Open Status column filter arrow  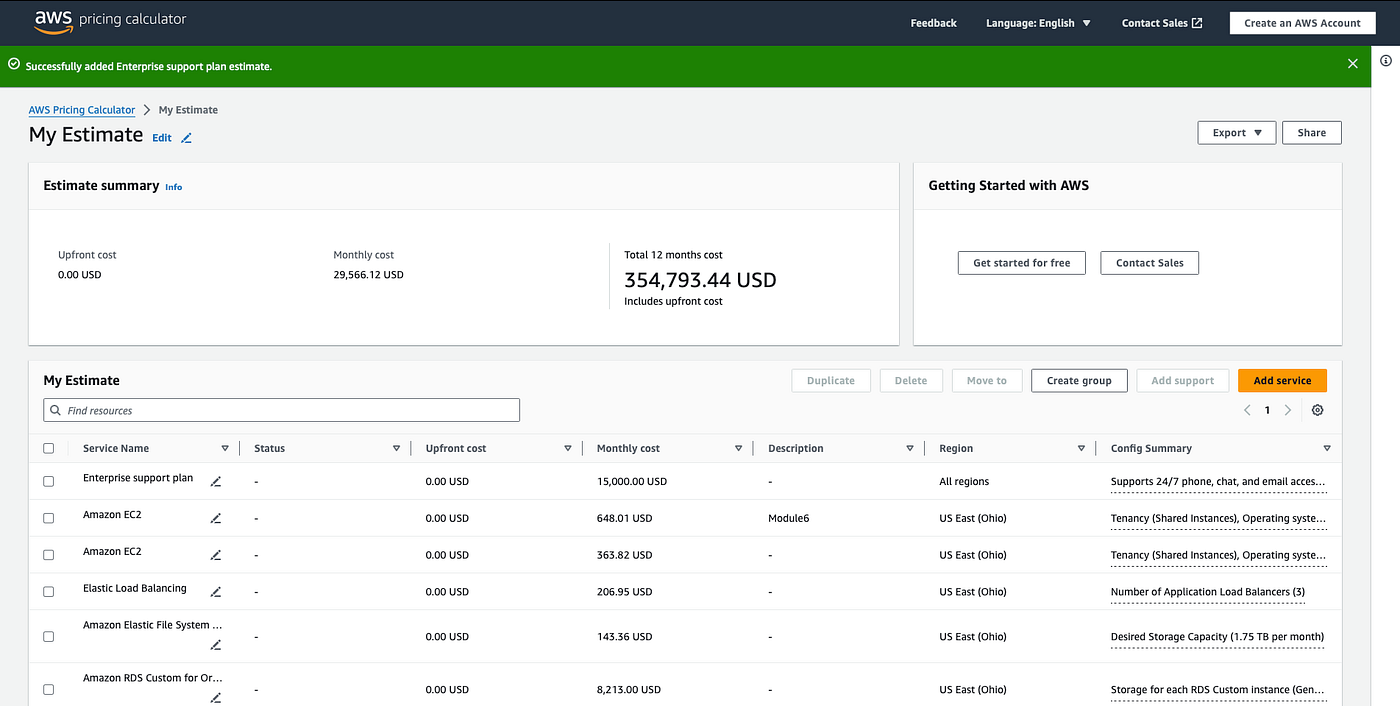[396, 449]
